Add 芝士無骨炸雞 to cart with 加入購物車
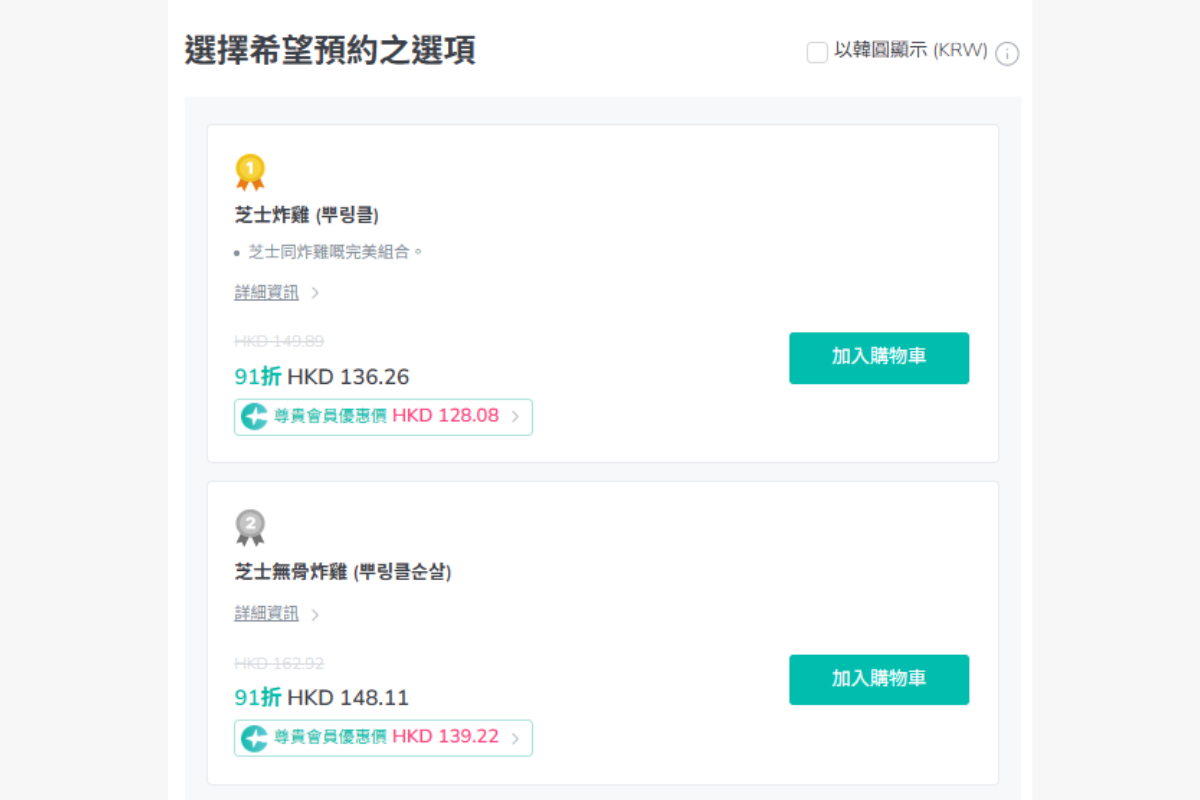The height and width of the screenshot is (800, 1200). (879, 680)
